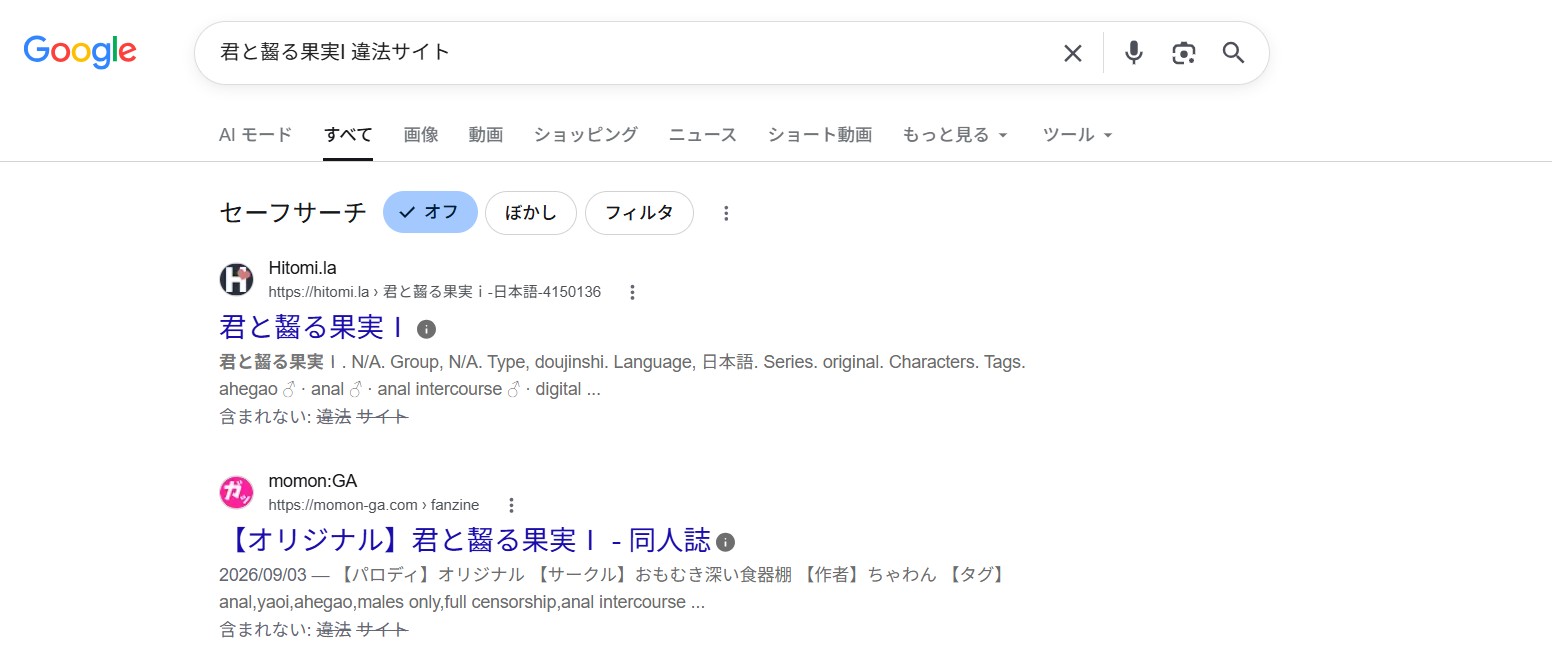Click the Google logo
Screen dimensions: 1552x652
[x=80, y=52]
